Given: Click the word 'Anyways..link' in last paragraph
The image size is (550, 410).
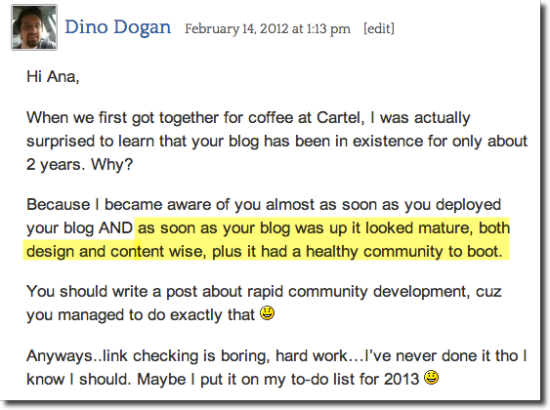Looking at the screenshot, I should (x=77, y=356).
